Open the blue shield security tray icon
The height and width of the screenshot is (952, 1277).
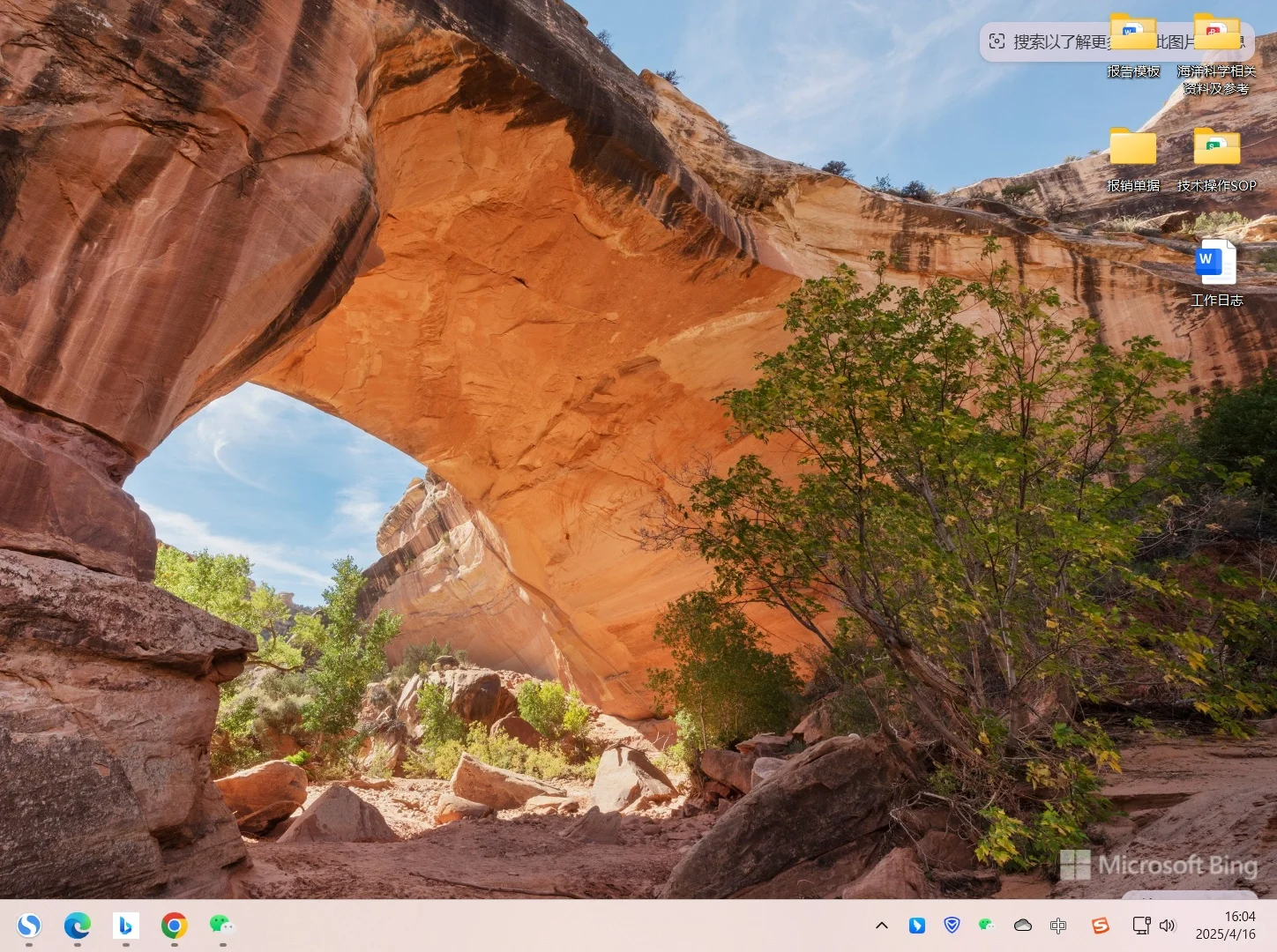pyautogui.click(x=952, y=926)
